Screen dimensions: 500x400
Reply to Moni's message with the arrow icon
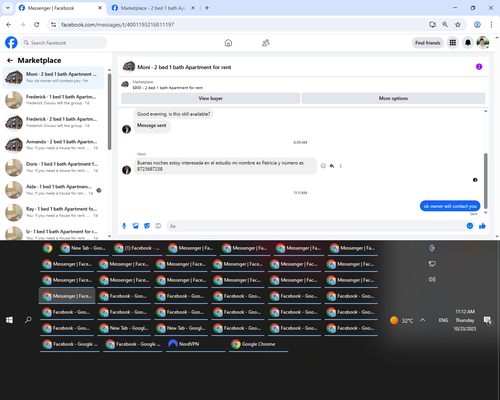(x=332, y=166)
